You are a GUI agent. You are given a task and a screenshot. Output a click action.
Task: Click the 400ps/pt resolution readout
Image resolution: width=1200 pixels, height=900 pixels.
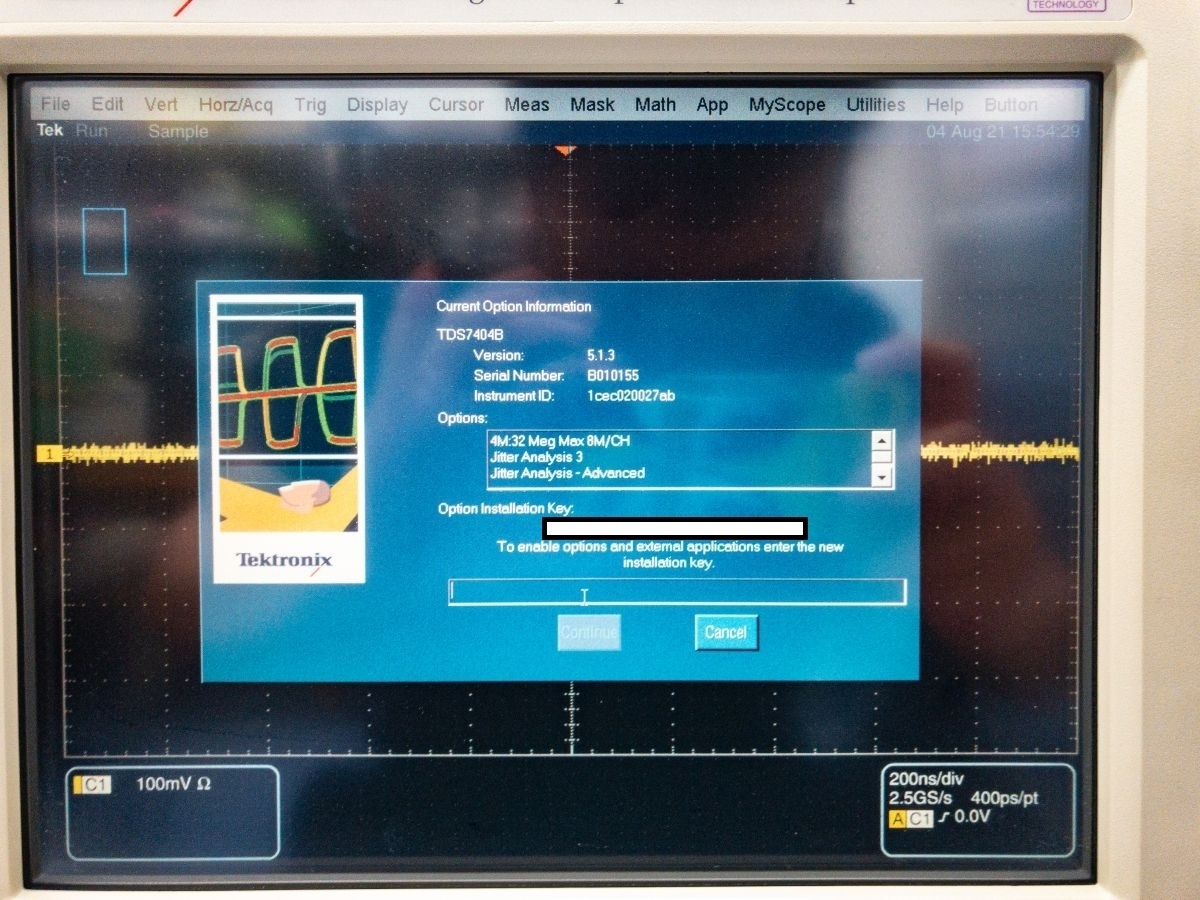1004,799
